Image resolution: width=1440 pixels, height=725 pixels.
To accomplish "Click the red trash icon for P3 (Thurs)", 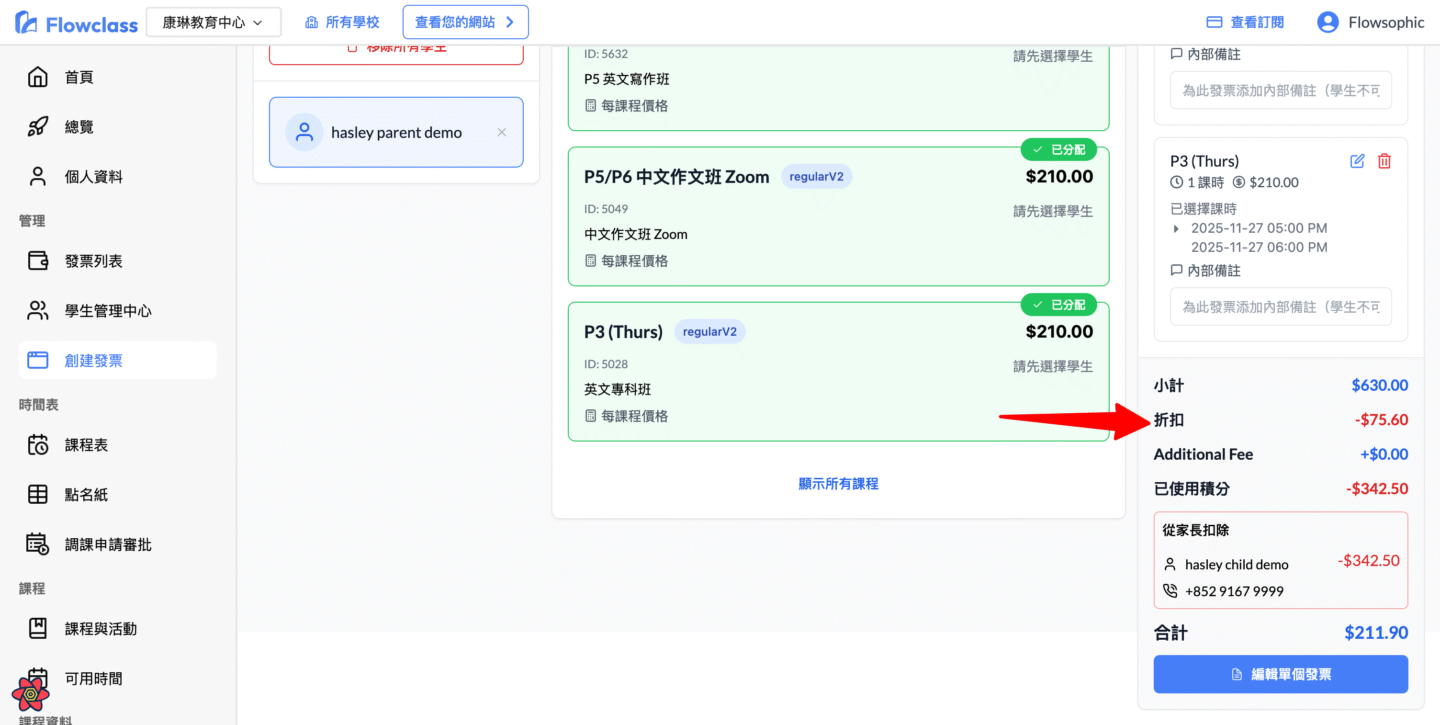I will pos(1384,161).
